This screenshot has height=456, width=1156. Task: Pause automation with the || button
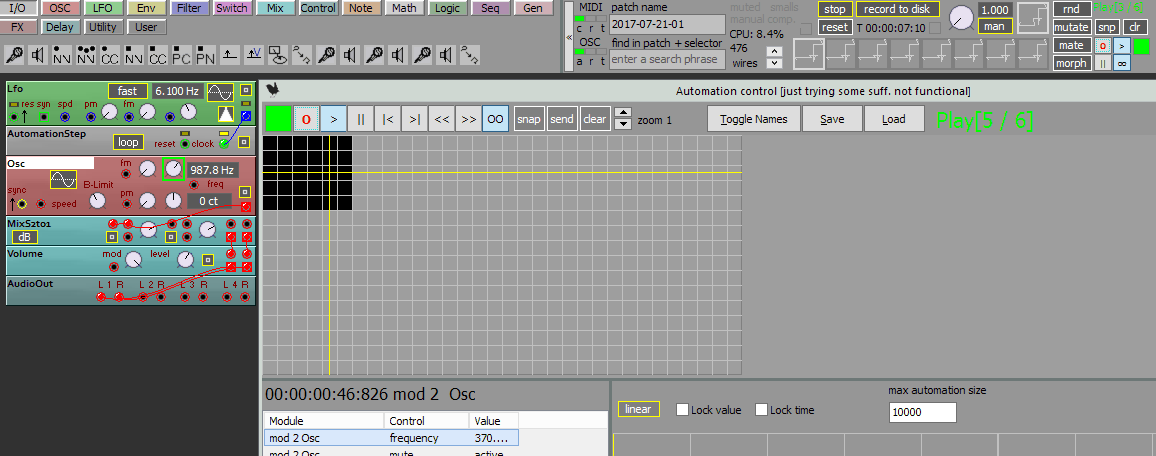tap(361, 119)
